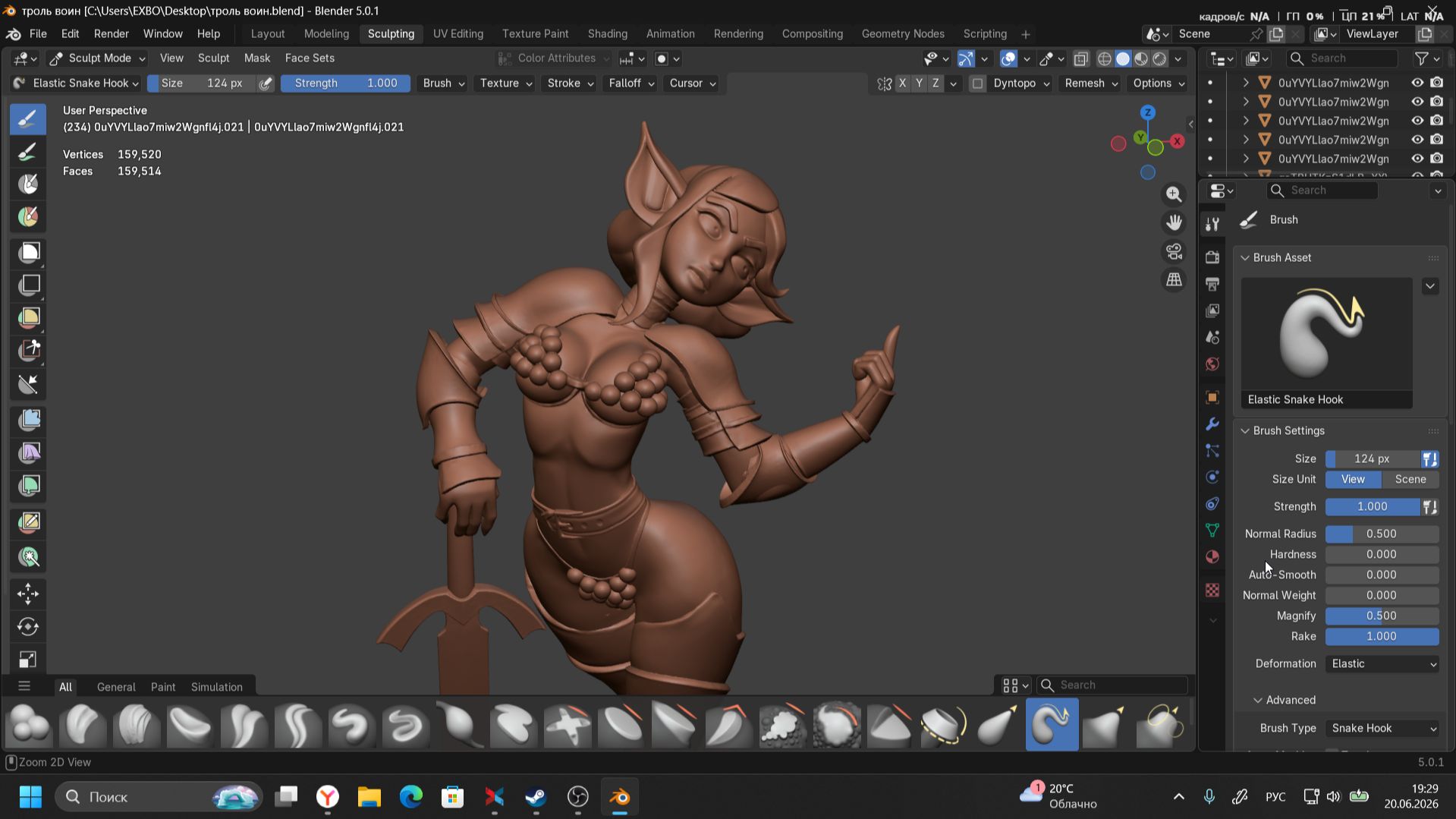The width and height of the screenshot is (1456, 819).
Task: Open the Object Data properties tab
Action: click(1212, 530)
